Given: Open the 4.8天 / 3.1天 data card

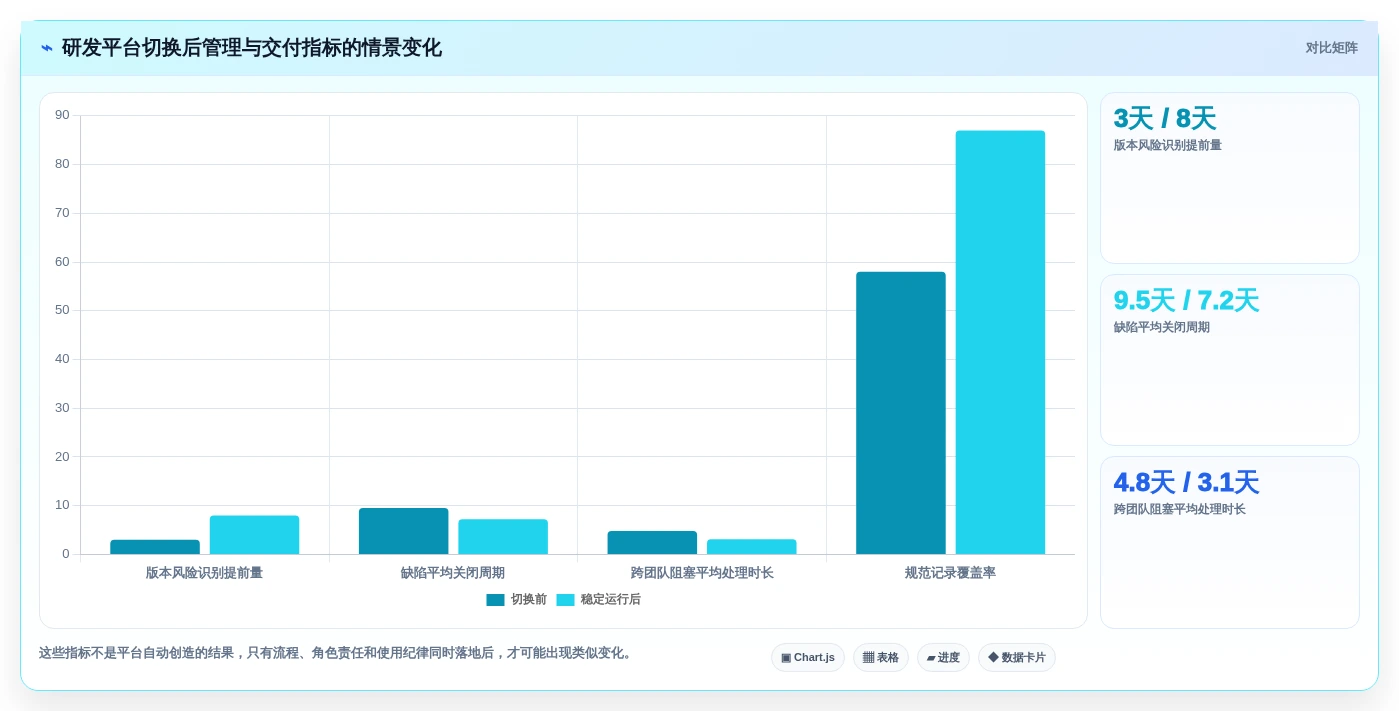Looking at the screenshot, I should (x=1230, y=543).
